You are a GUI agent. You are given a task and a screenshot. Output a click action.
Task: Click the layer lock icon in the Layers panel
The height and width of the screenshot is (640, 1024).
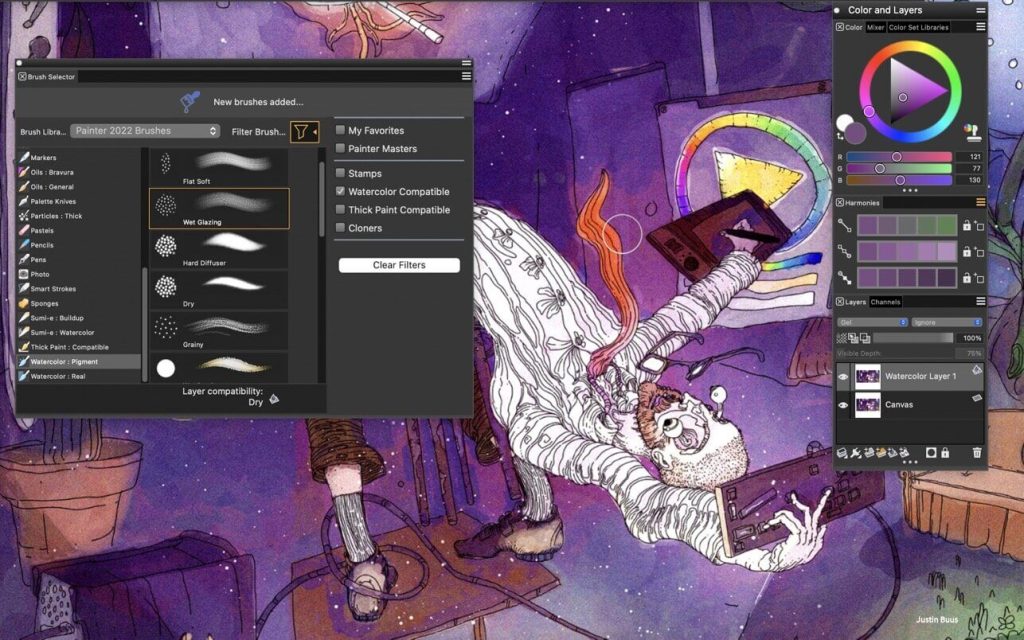click(x=945, y=453)
